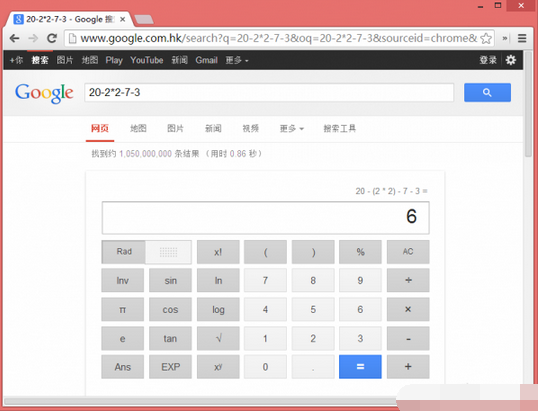Close the Google search tab
The width and height of the screenshot is (538, 411).
pos(122,20)
